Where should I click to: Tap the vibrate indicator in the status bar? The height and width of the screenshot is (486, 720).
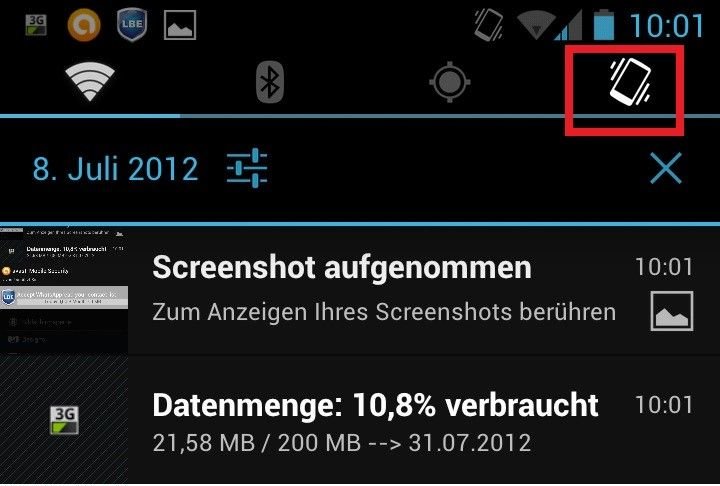489,25
